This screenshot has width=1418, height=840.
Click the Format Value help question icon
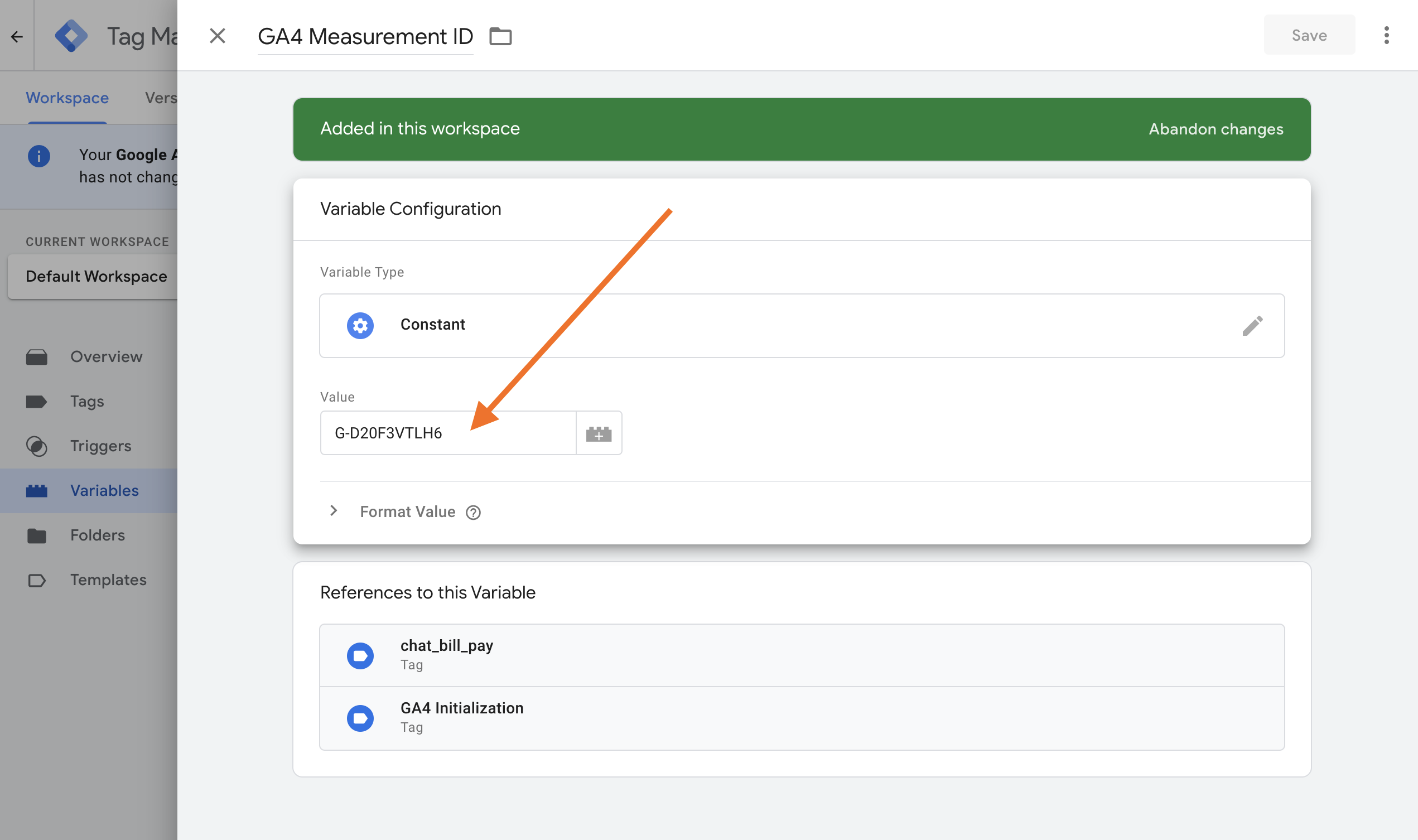(473, 512)
